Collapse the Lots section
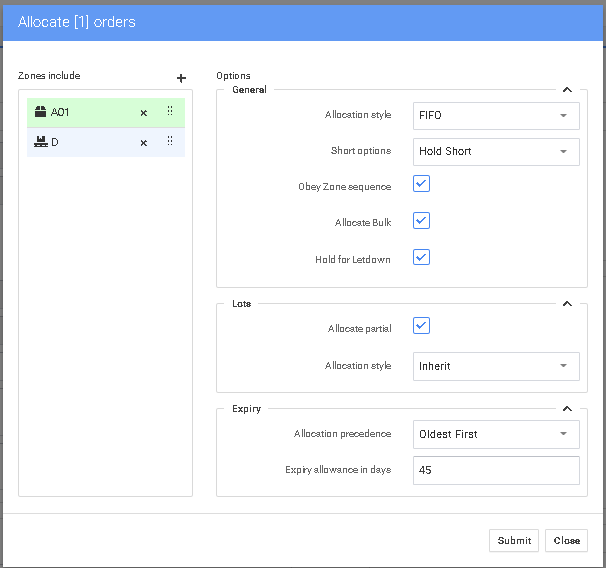 click(x=567, y=304)
